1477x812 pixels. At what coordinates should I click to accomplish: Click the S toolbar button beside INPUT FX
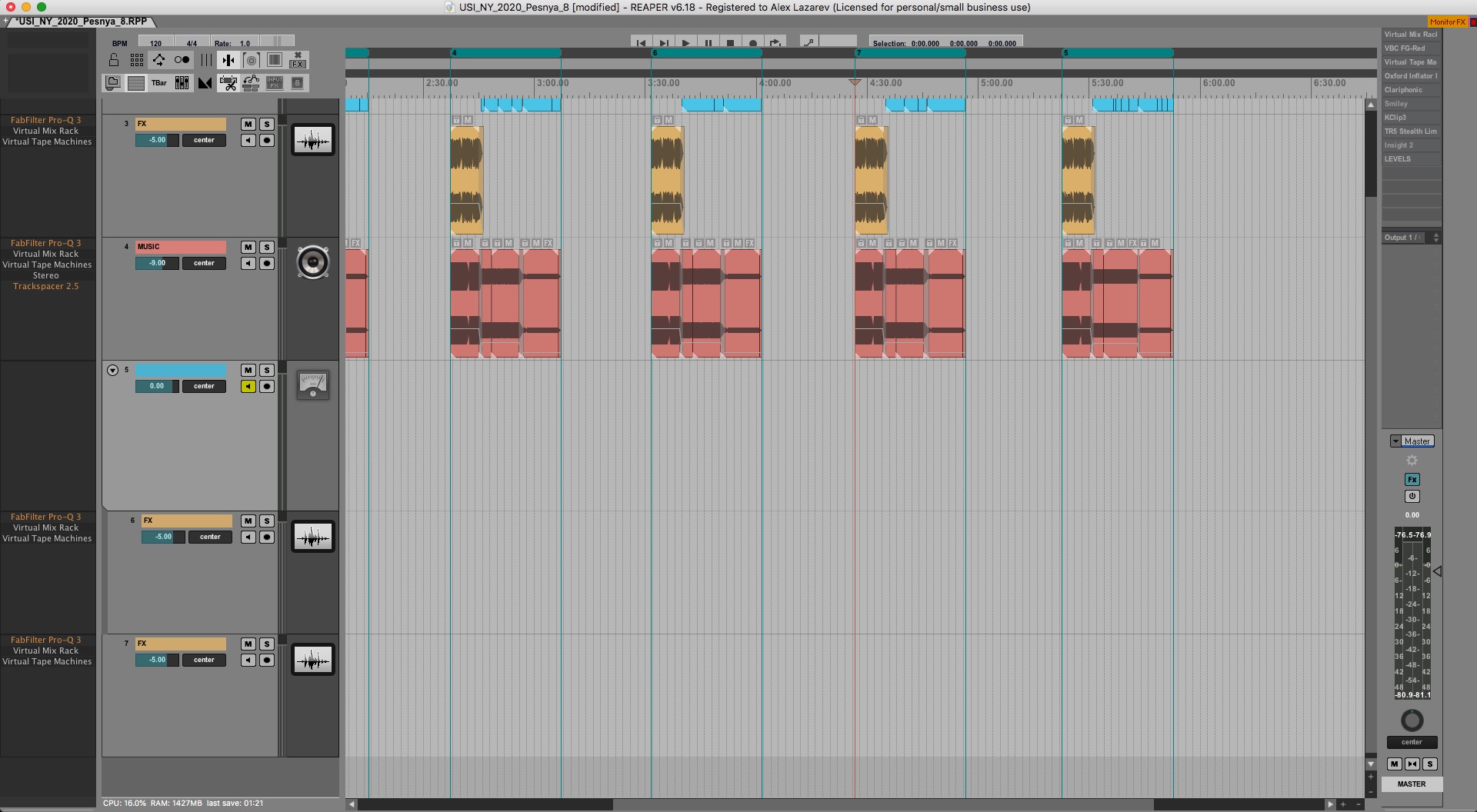[298, 83]
